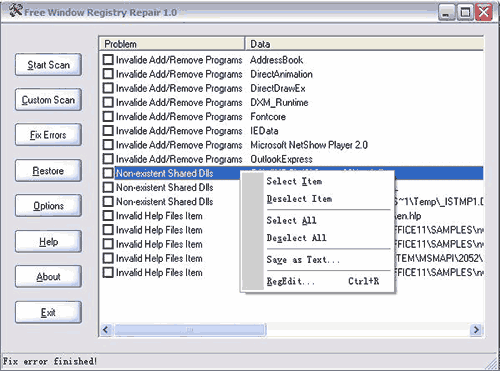Click horizontal scrollbar right arrow
This screenshot has width=500, height=371.
coord(476,330)
